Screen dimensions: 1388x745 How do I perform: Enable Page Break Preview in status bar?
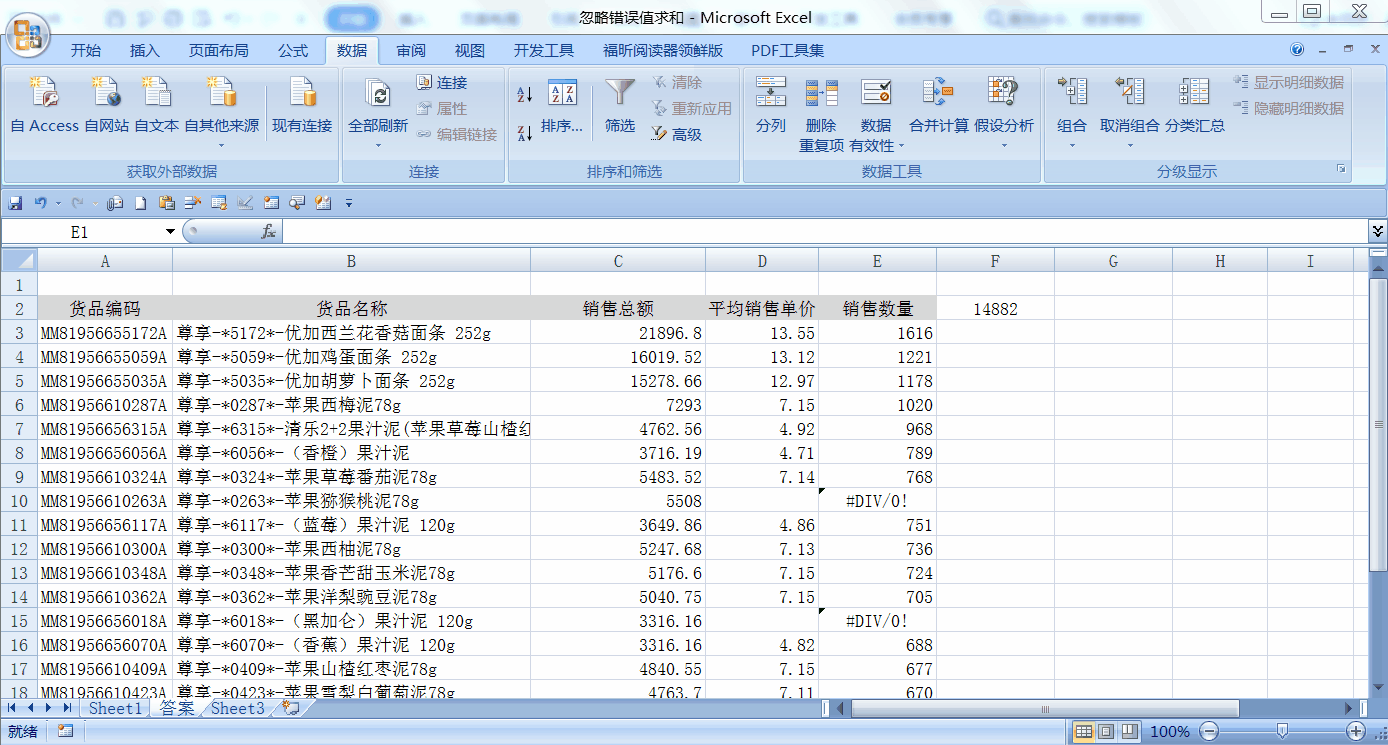click(1129, 732)
